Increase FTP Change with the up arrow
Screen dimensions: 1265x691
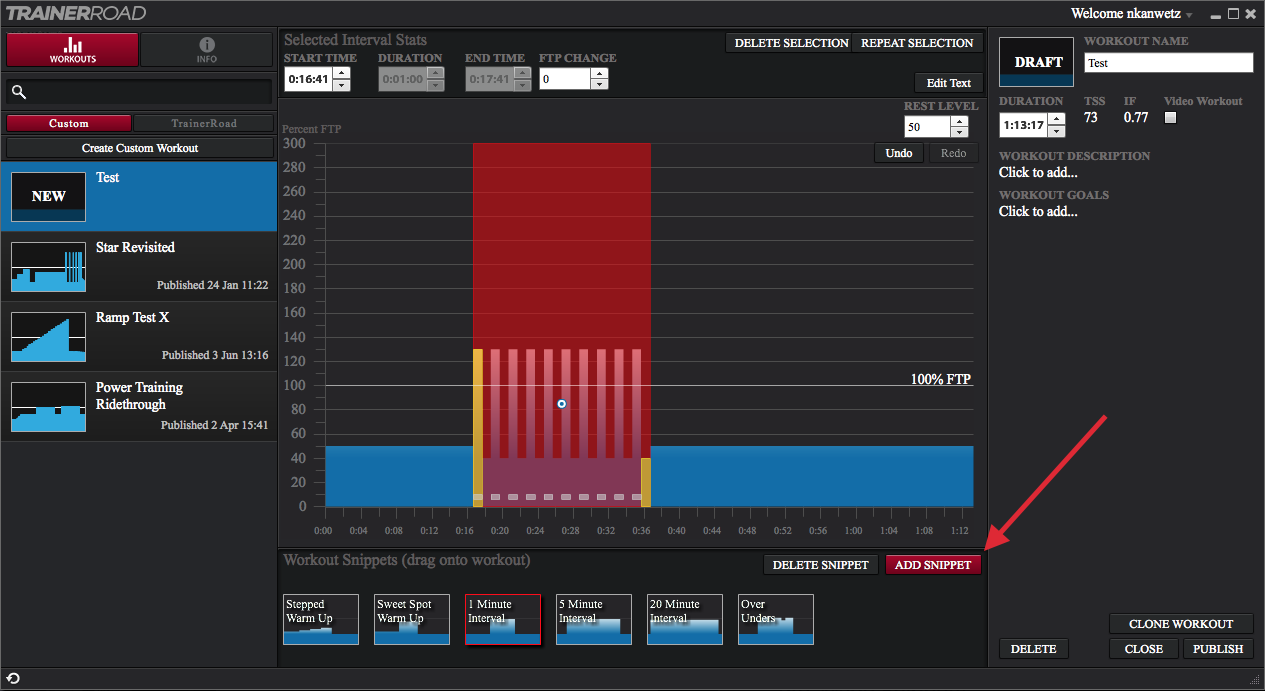(x=599, y=73)
